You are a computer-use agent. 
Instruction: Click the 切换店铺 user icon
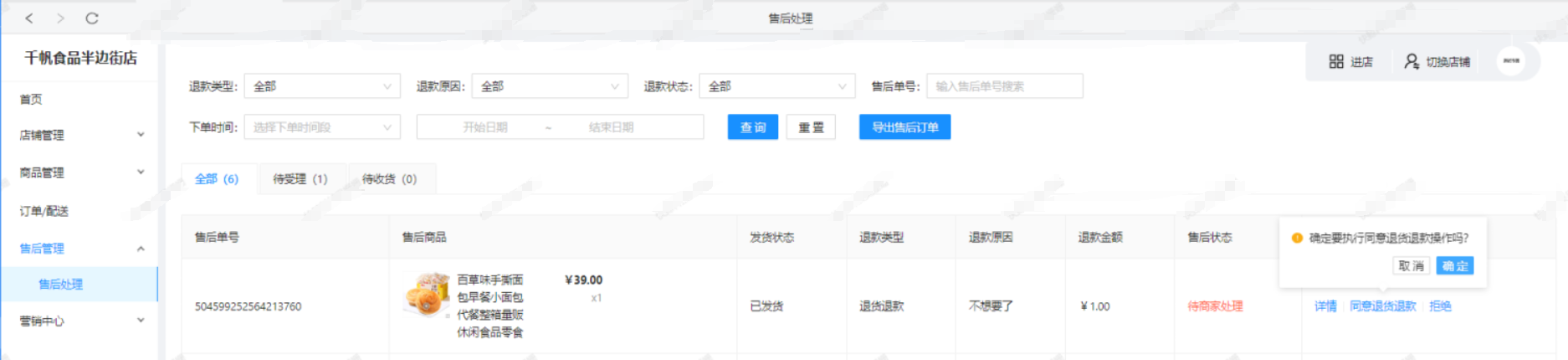tap(1412, 62)
